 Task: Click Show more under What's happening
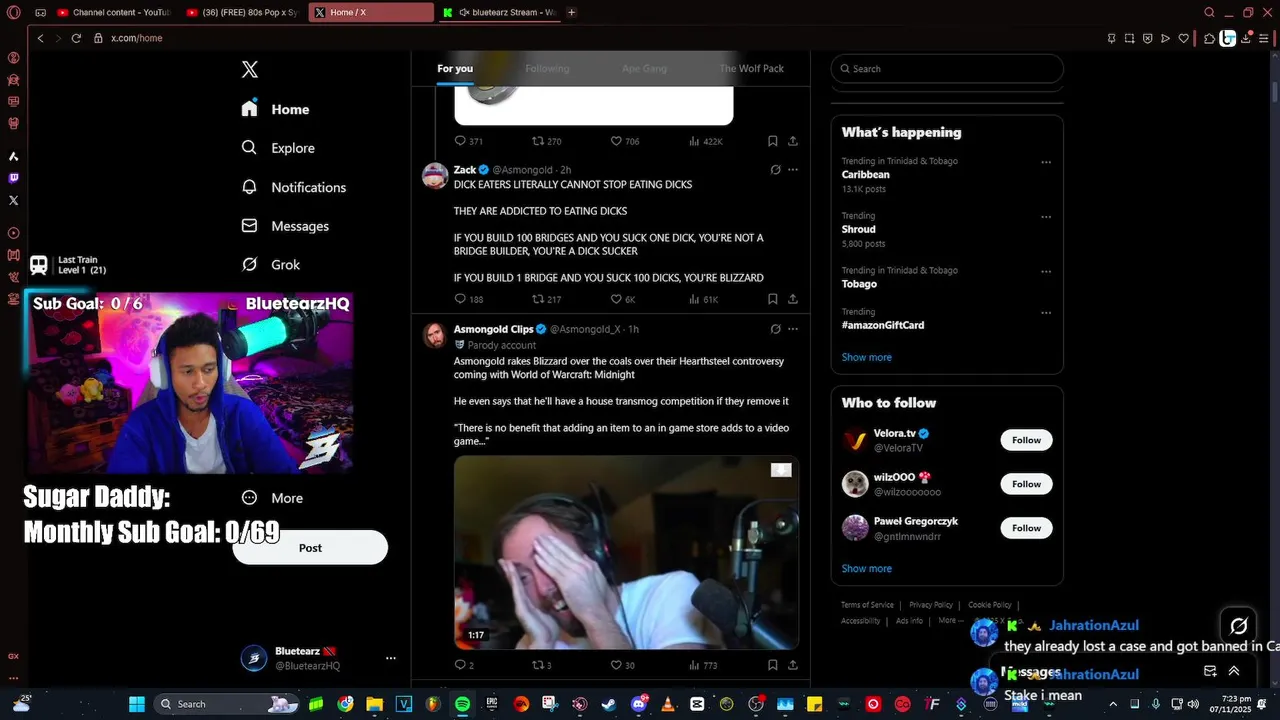(x=866, y=357)
